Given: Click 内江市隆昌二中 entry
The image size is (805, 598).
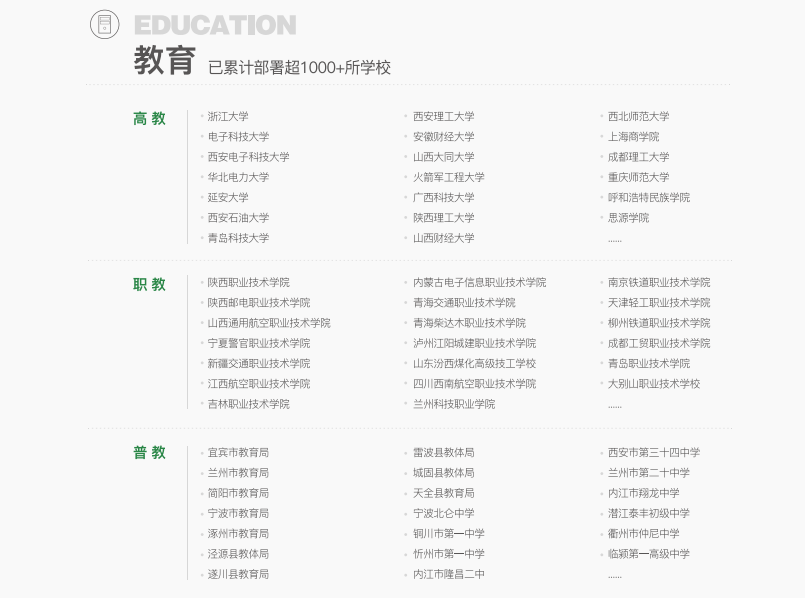Looking at the screenshot, I should pyautogui.click(x=449, y=574).
